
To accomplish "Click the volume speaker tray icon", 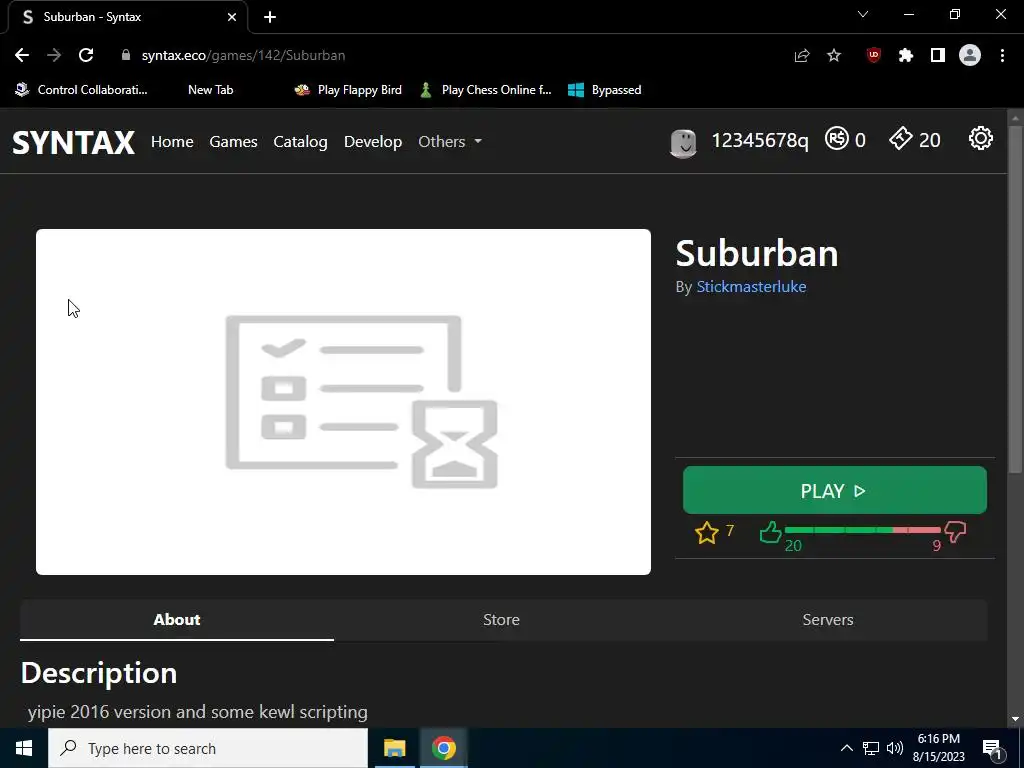I will (895, 748).
